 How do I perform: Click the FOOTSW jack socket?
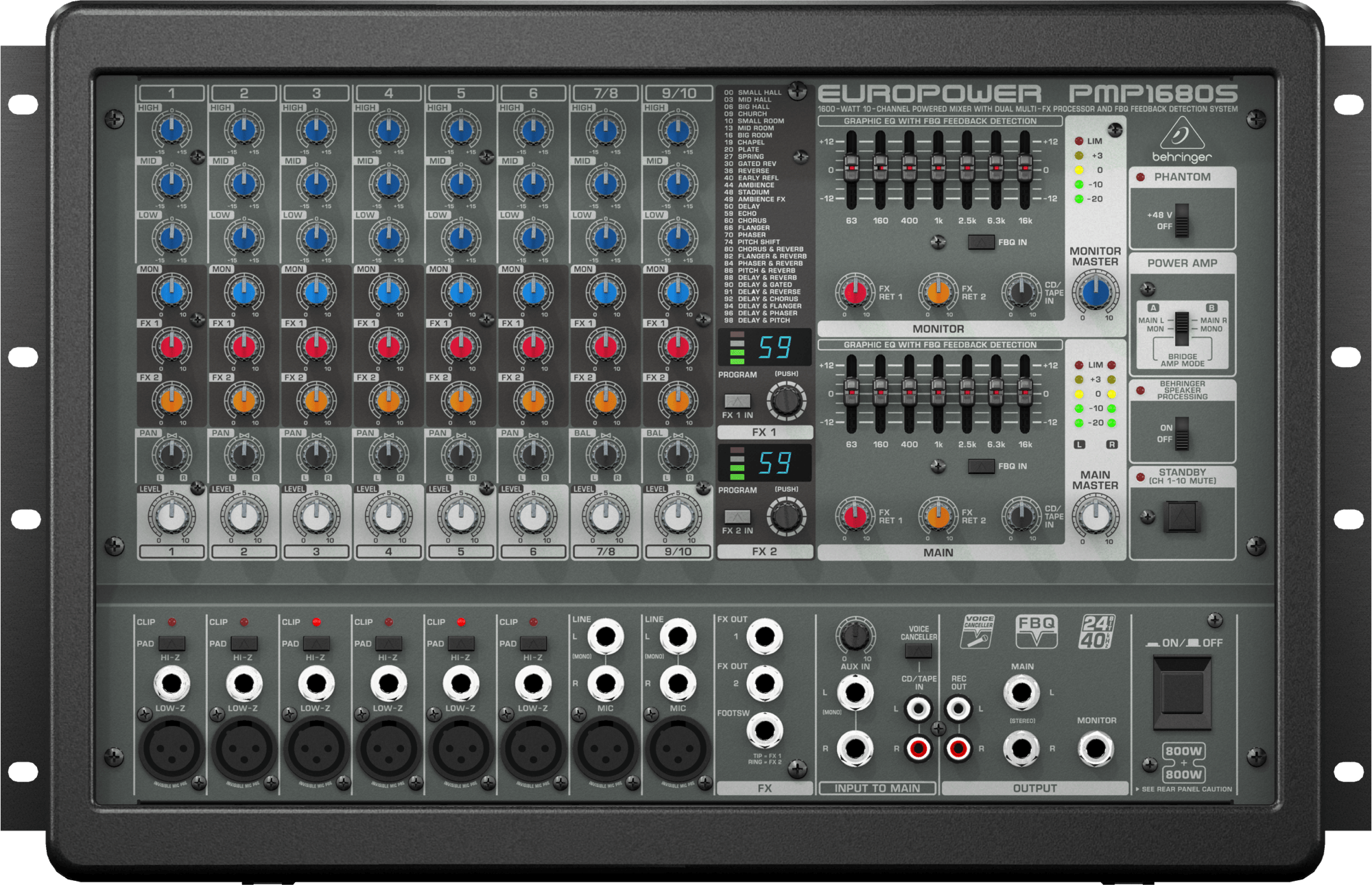pos(764,731)
